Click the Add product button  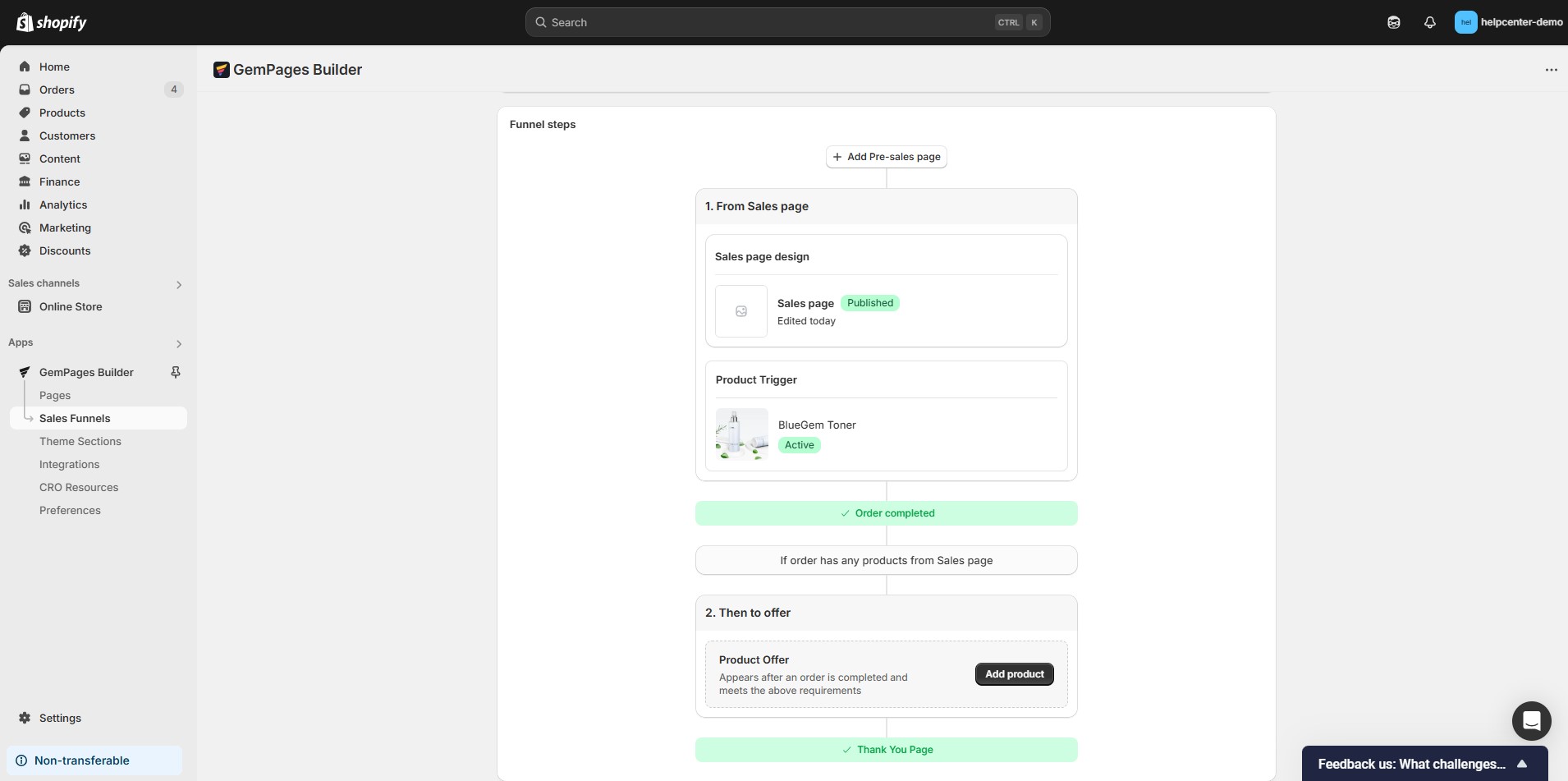(x=1014, y=674)
